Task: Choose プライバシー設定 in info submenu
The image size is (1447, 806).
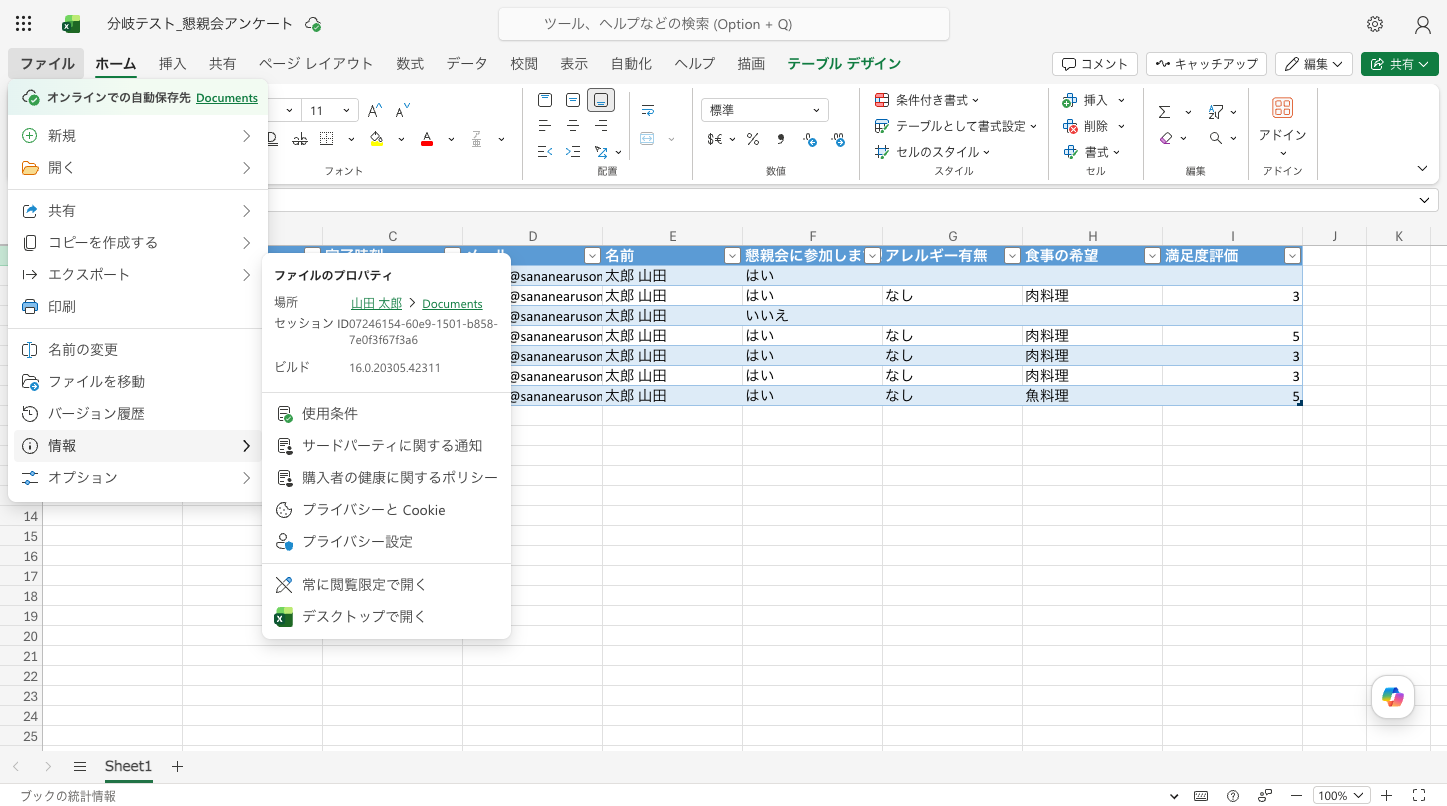Action: click(x=386, y=541)
